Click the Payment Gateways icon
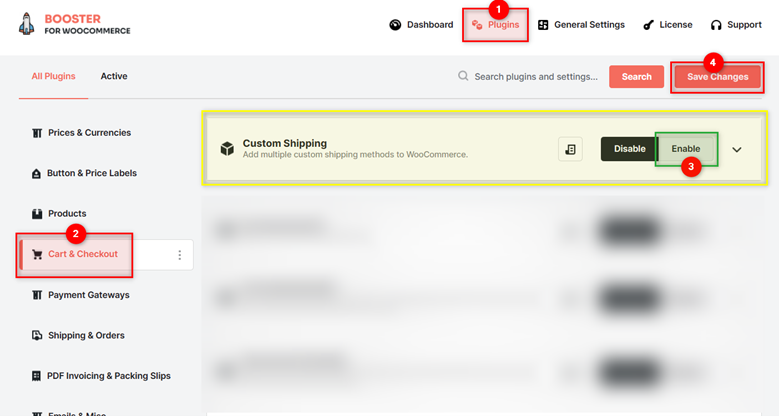 [37, 295]
